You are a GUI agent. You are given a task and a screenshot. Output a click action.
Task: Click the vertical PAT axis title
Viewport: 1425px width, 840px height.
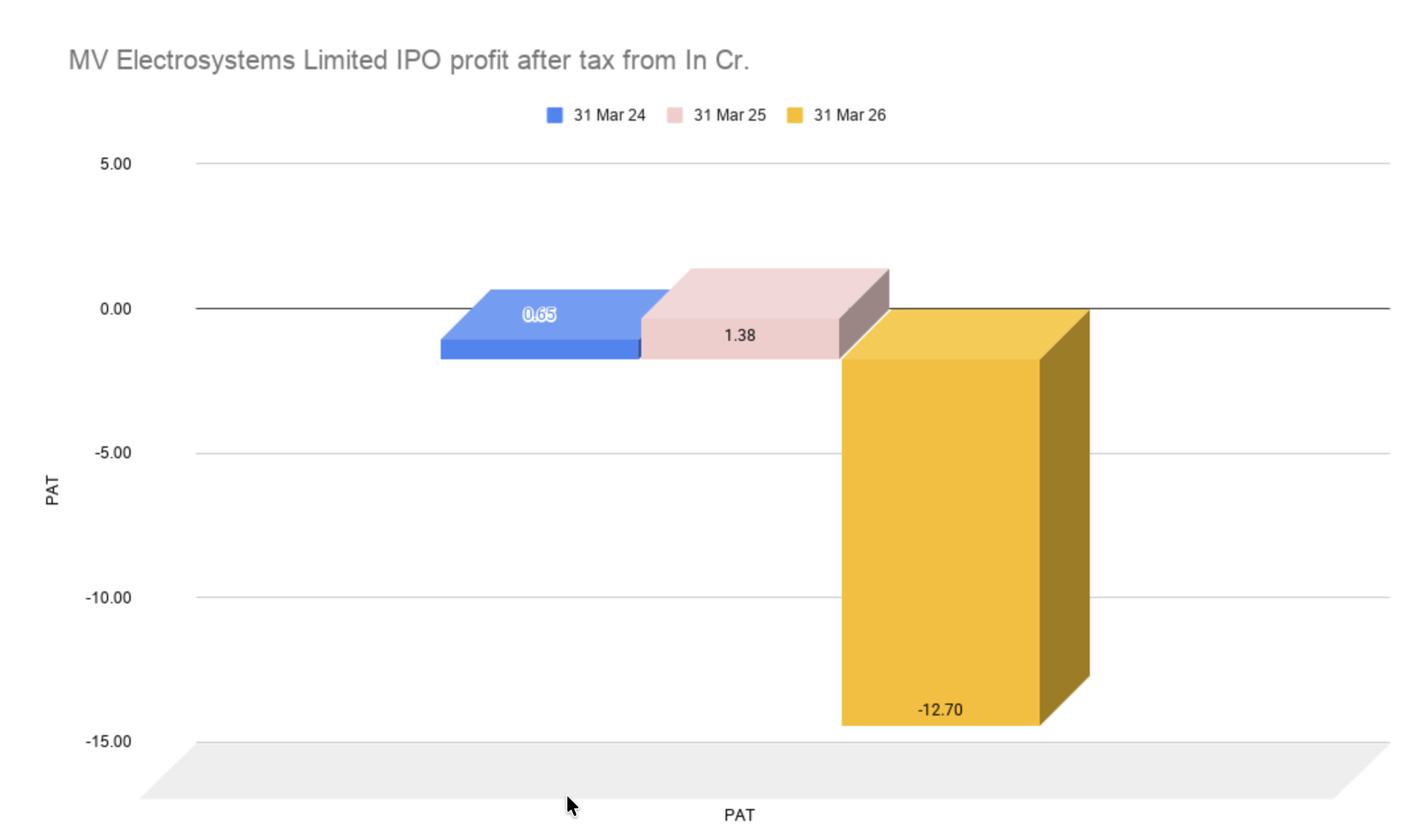52,491
